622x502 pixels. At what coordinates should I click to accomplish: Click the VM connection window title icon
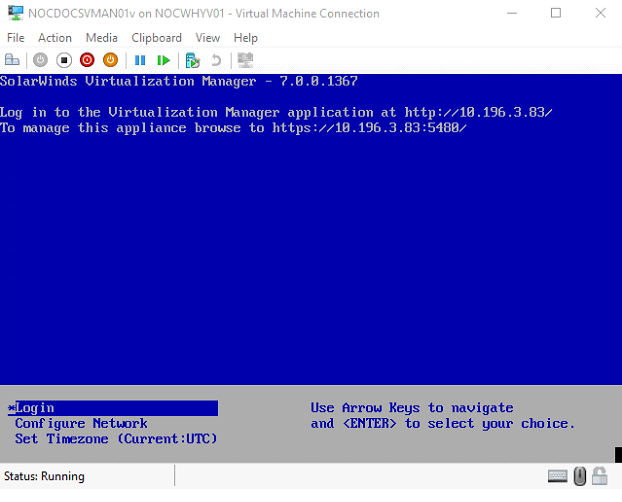tap(15, 13)
